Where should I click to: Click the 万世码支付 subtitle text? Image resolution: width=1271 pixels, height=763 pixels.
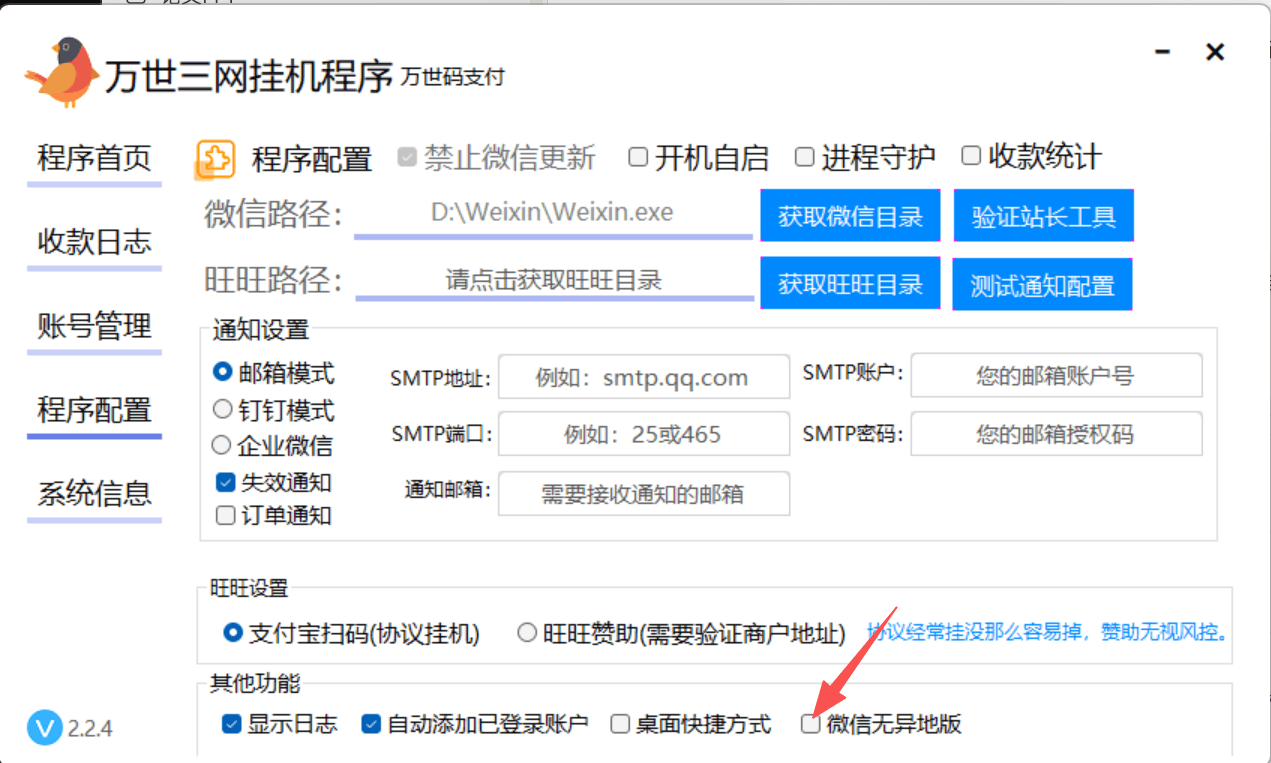(x=453, y=77)
